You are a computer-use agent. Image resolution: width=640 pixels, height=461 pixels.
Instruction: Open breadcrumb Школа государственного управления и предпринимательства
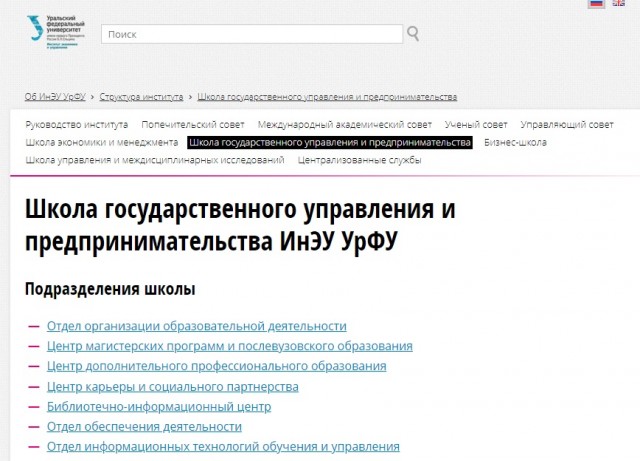pos(327,97)
